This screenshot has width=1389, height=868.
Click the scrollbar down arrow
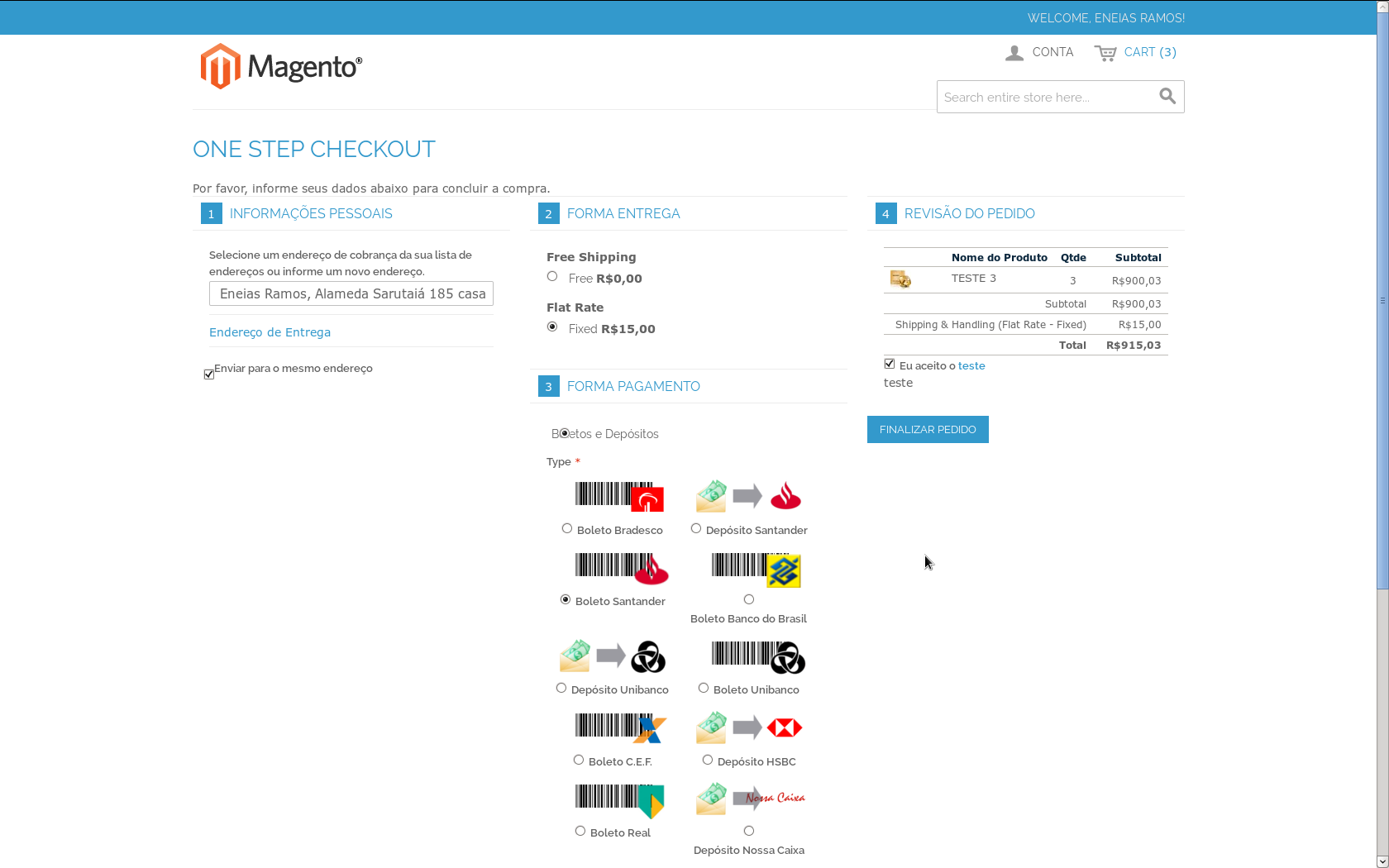coord(1382,861)
